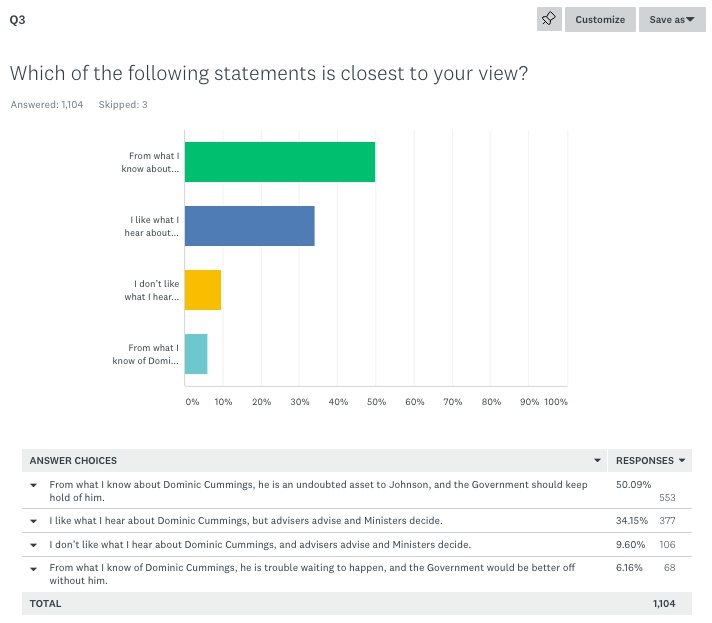Screen dimensions: 712x623
Task: Click the "From what I know of Domi..." chart label
Action: (146, 354)
